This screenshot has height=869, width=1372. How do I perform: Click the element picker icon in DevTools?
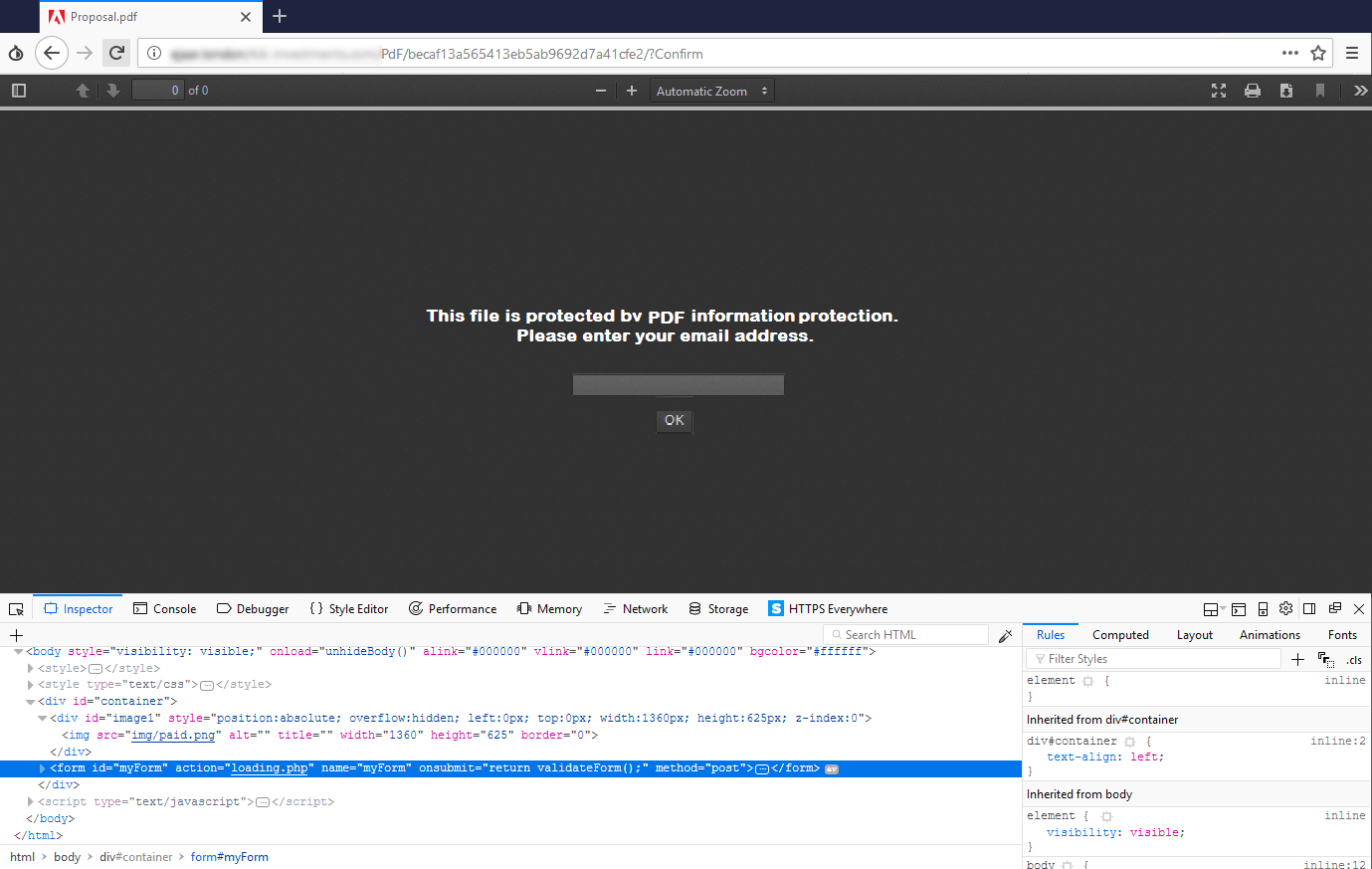pos(16,609)
